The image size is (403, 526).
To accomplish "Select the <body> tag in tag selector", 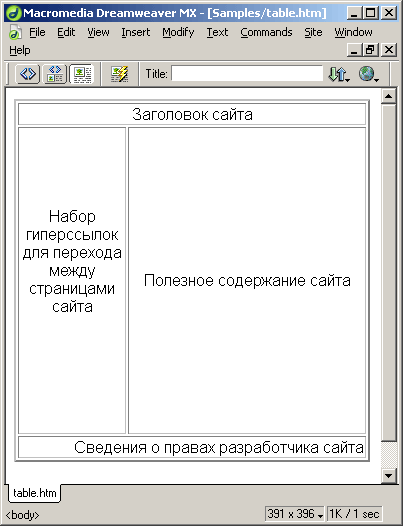I will pyautogui.click(x=22, y=515).
